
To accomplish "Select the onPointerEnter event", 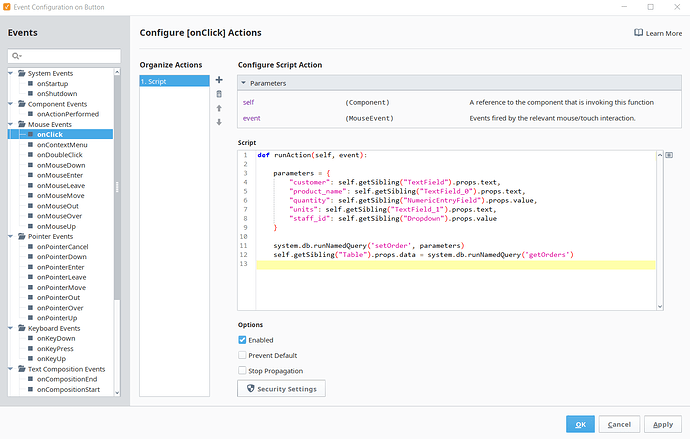I will click(60, 267).
